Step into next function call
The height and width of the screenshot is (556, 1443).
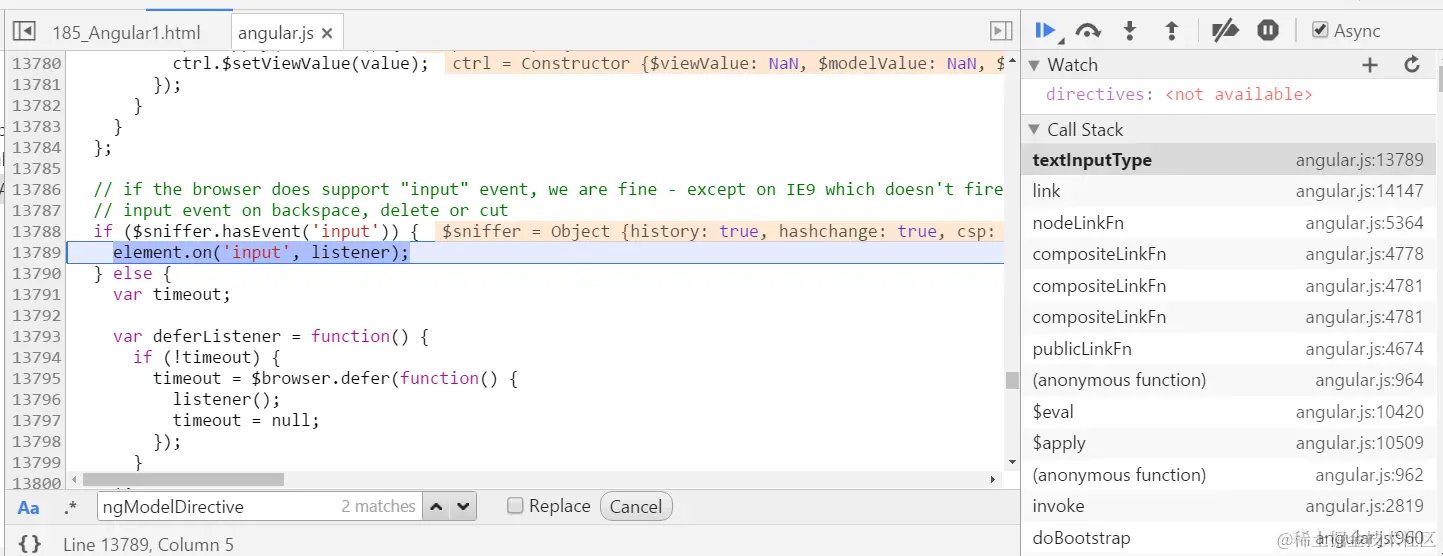point(1130,31)
